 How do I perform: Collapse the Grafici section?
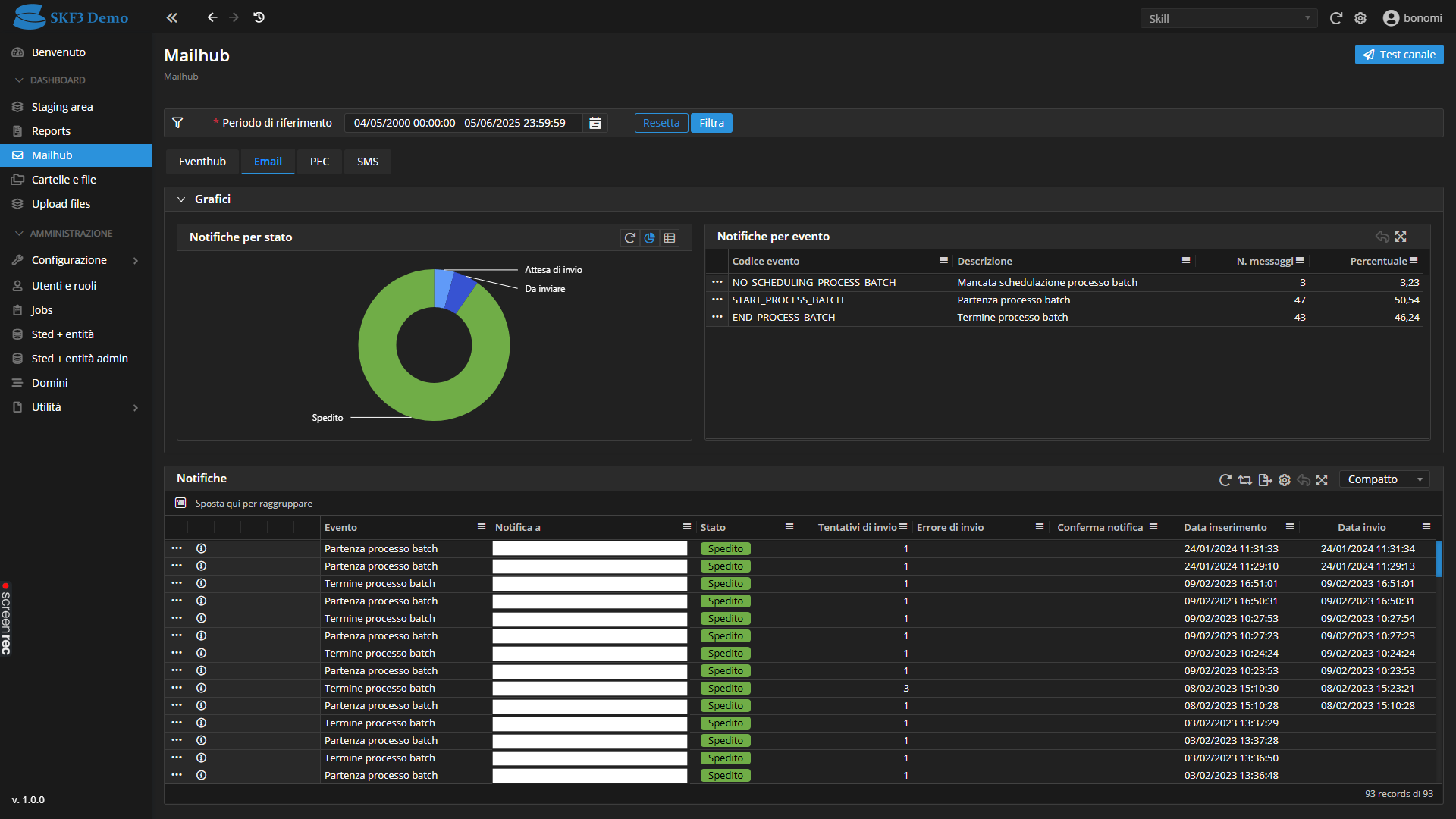point(181,199)
